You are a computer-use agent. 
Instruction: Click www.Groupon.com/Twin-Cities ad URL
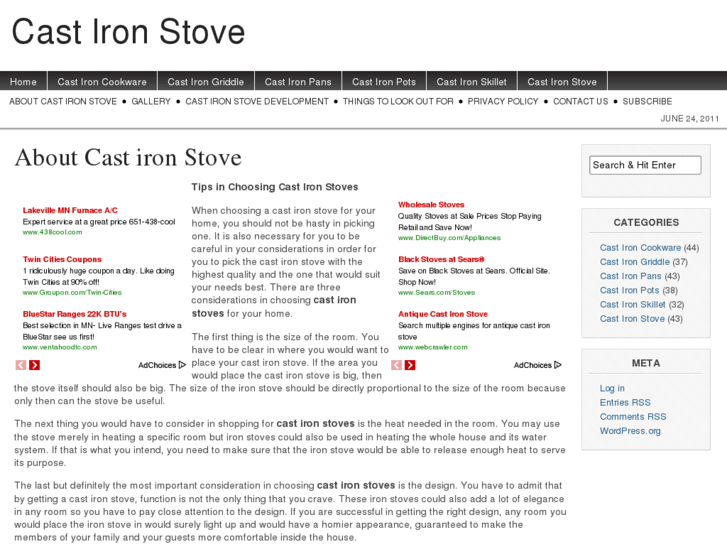[x=72, y=292]
